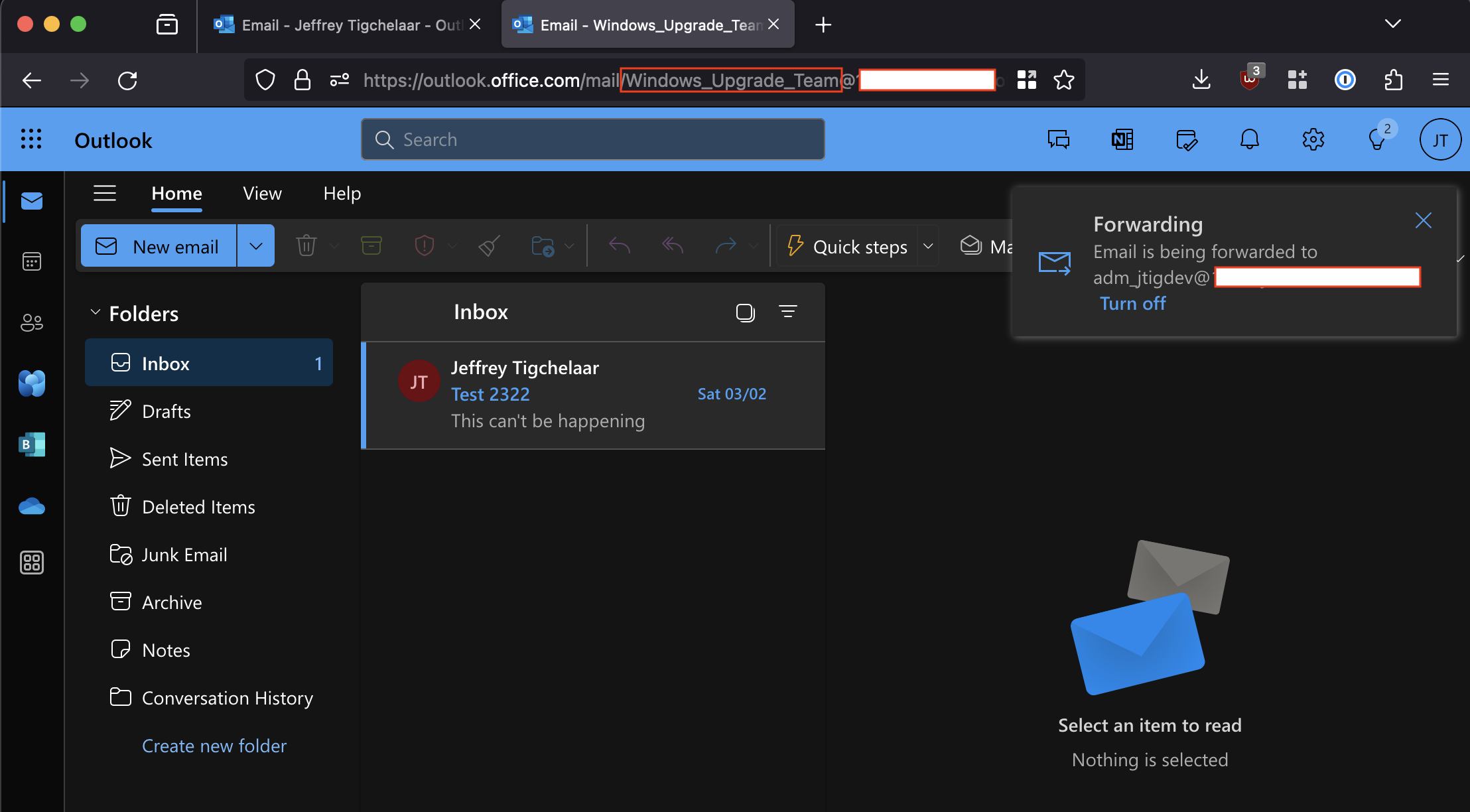Click Create new folder link
Viewport: 1470px width, 812px height.
tap(214, 746)
